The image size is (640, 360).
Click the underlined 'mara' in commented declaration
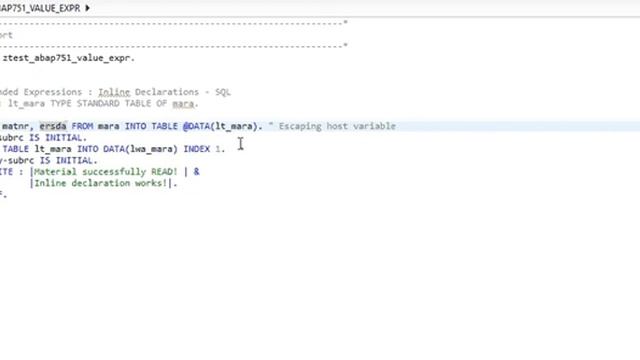point(183,104)
